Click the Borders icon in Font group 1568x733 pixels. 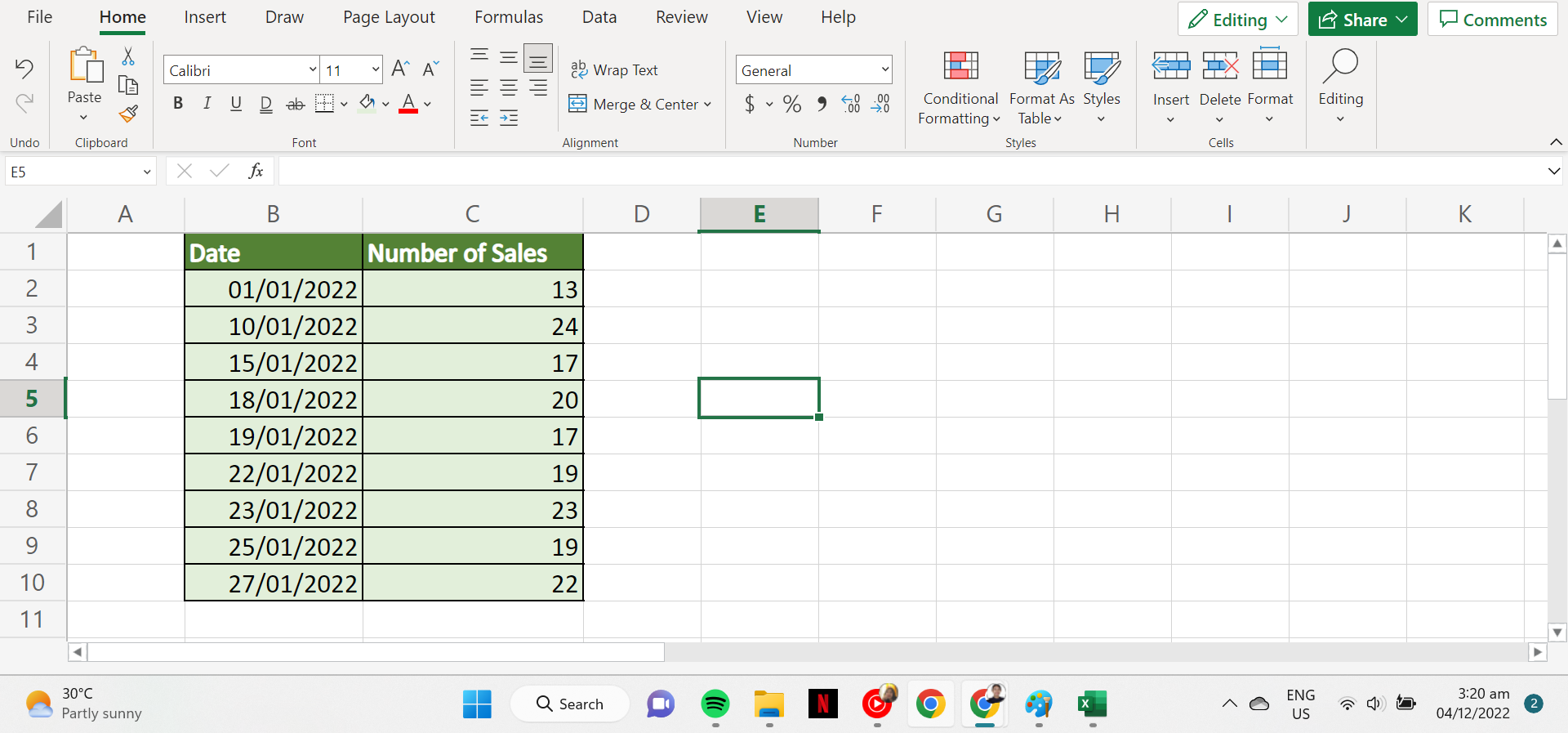325,104
